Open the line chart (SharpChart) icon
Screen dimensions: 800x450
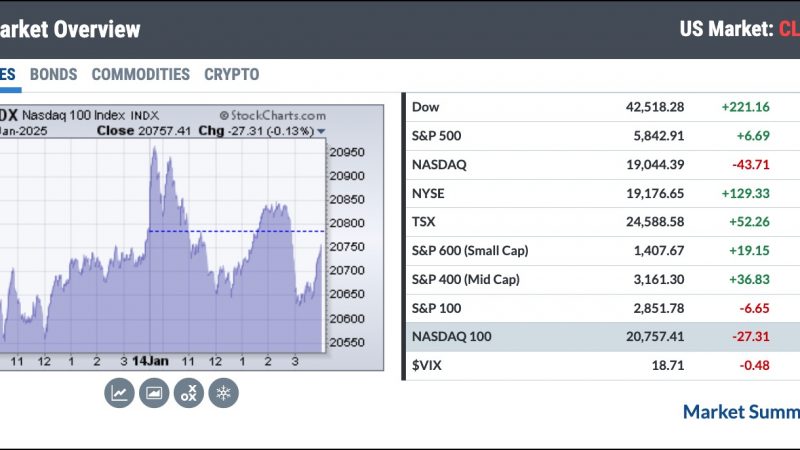coord(119,393)
